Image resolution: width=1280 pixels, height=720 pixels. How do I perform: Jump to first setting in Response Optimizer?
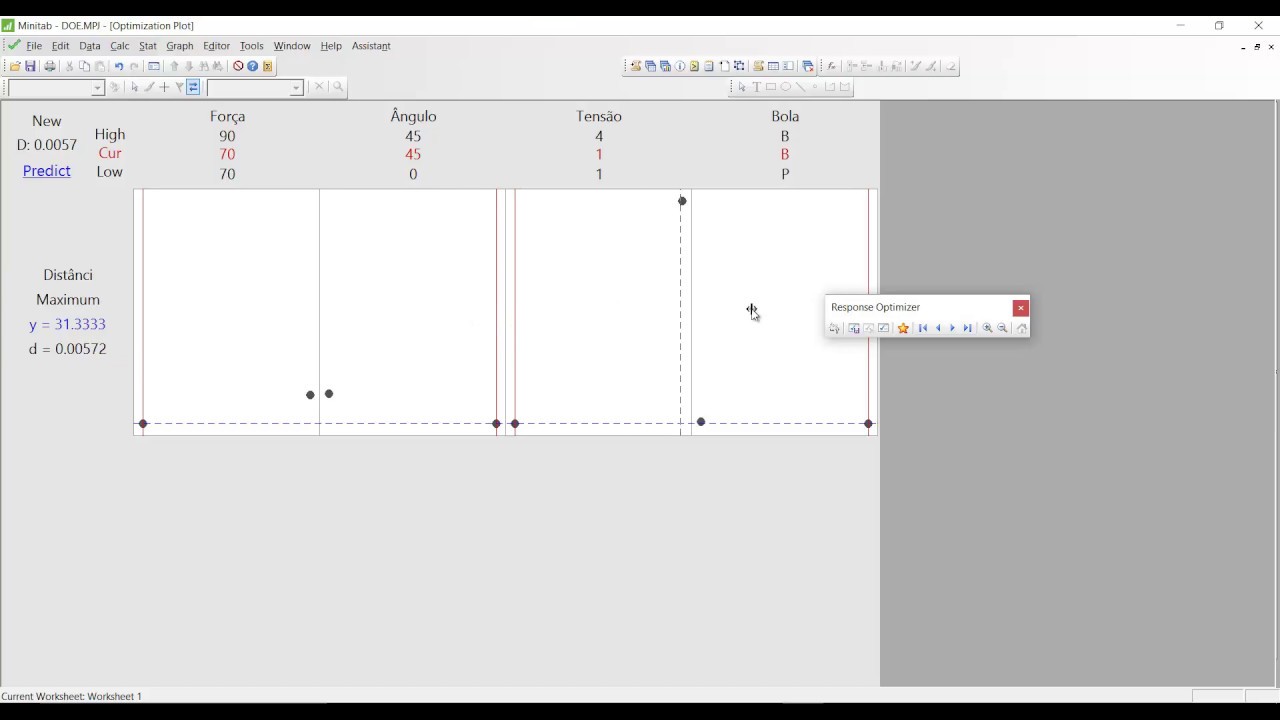click(x=923, y=328)
